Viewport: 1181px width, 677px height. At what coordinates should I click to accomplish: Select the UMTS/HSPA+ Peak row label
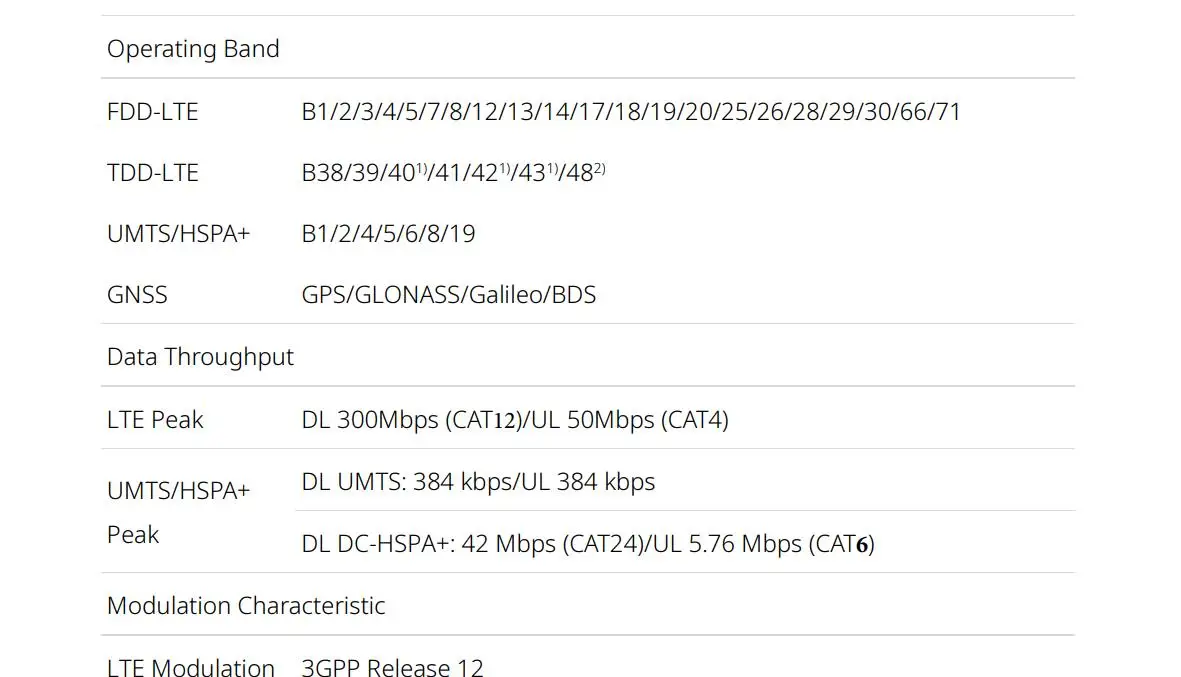(x=178, y=512)
